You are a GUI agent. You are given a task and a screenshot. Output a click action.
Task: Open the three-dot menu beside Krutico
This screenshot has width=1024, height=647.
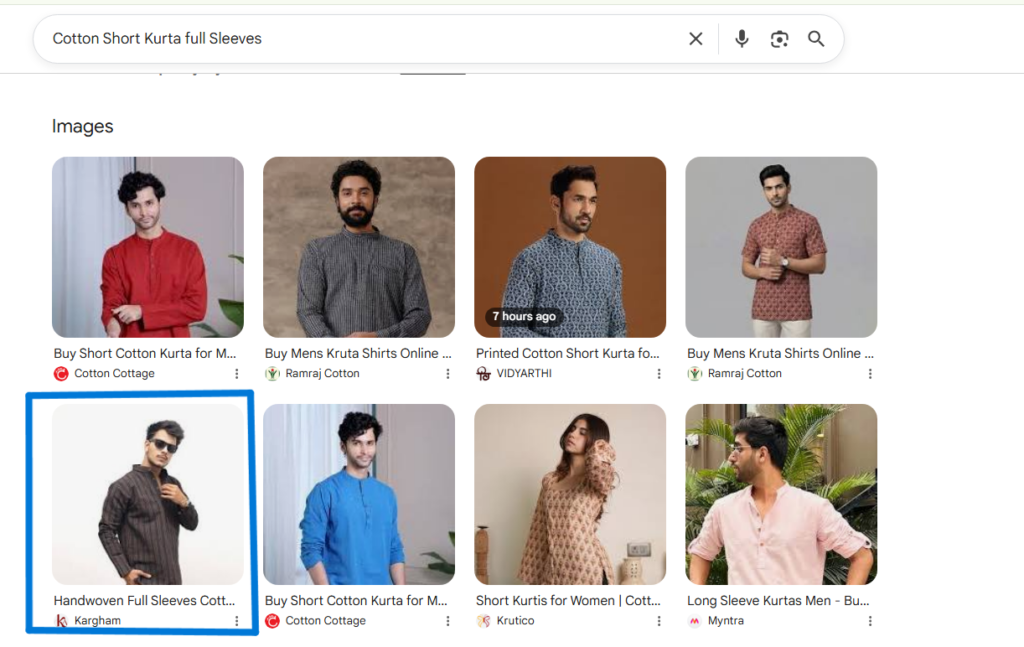(658, 621)
